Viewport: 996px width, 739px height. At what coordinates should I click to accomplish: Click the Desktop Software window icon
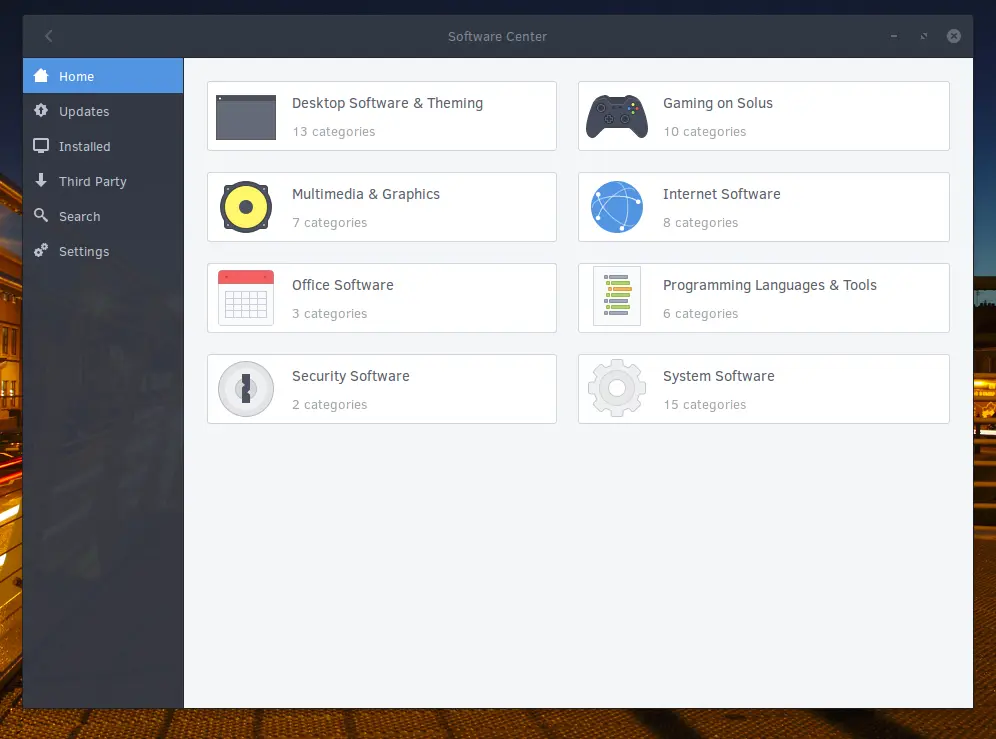246,117
